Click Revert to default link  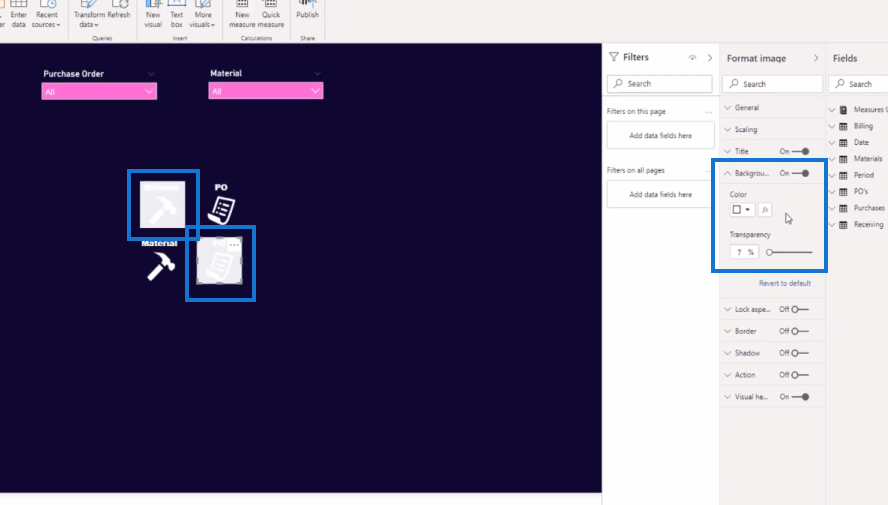pos(785,283)
